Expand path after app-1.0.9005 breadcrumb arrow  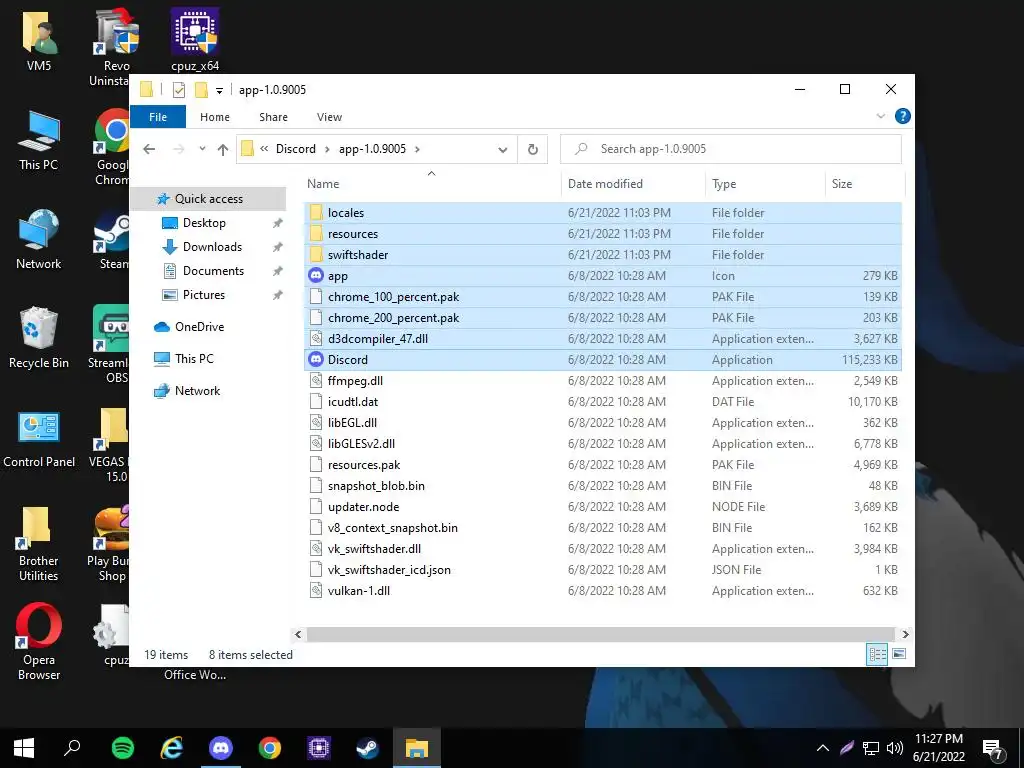pyautogui.click(x=417, y=149)
